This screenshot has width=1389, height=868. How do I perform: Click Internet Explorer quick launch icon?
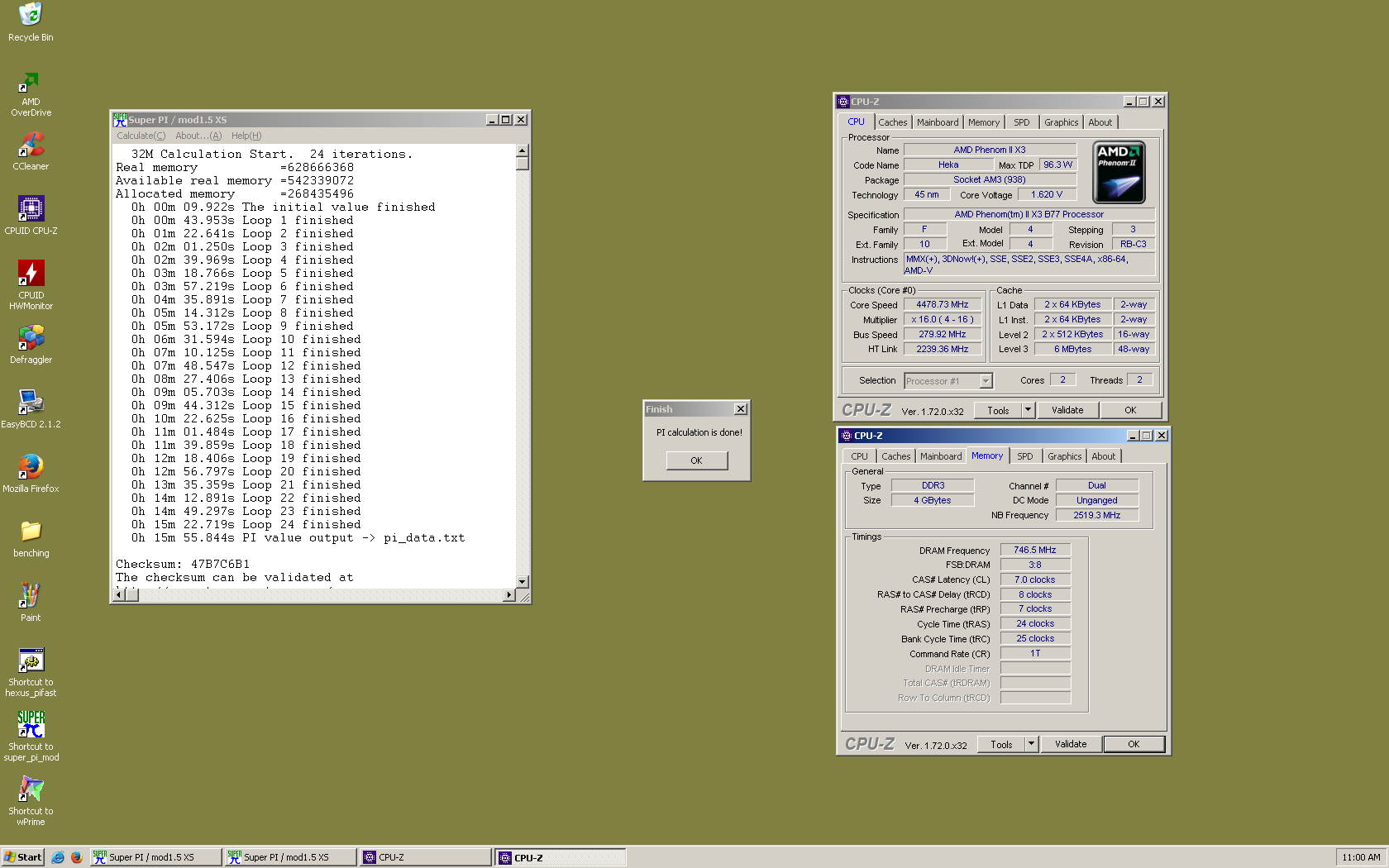pyautogui.click(x=58, y=857)
